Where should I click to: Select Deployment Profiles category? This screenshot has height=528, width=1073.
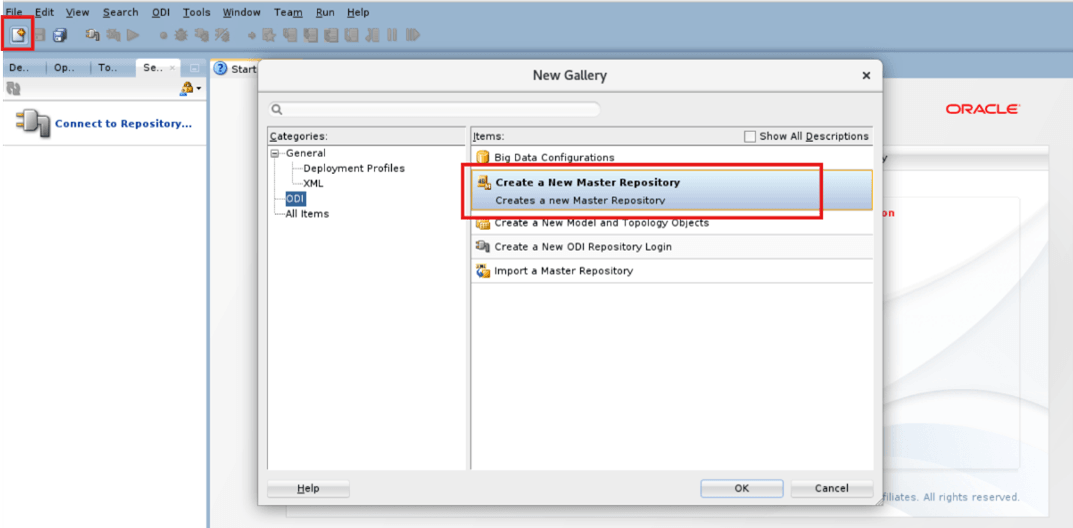[x=354, y=168]
